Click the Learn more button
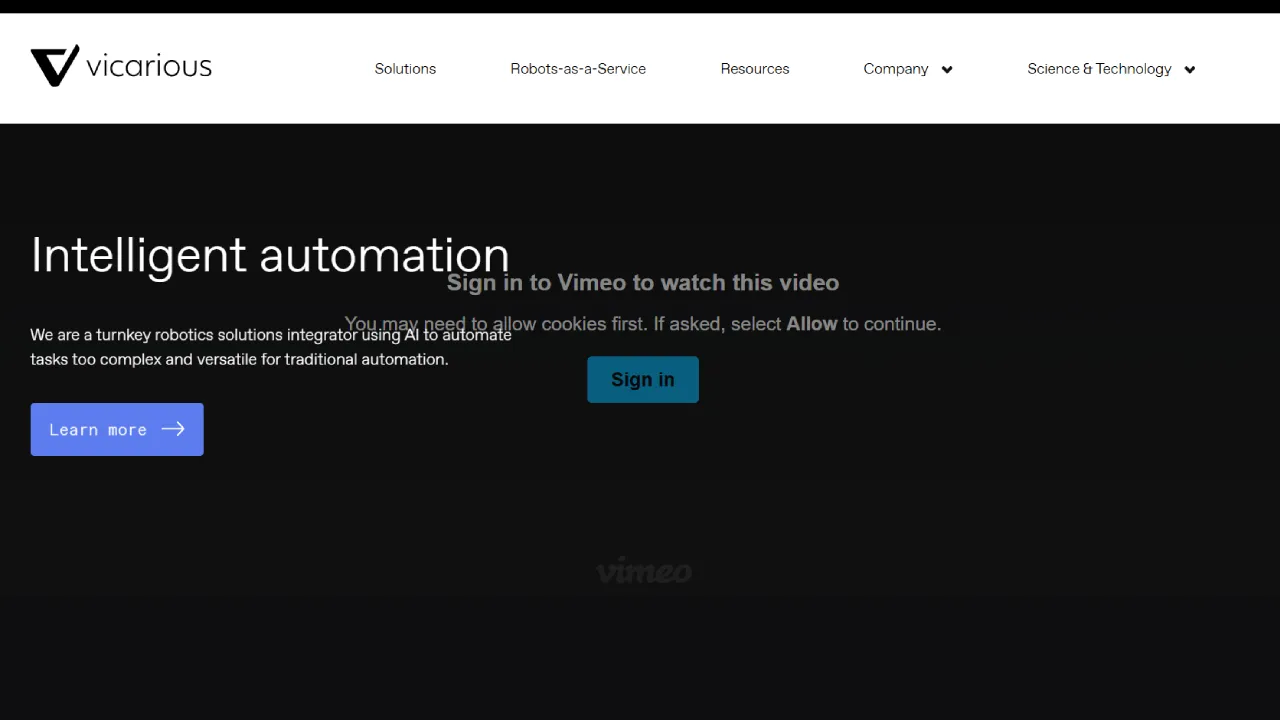Screen dimensions: 1280x720 pos(117,429)
